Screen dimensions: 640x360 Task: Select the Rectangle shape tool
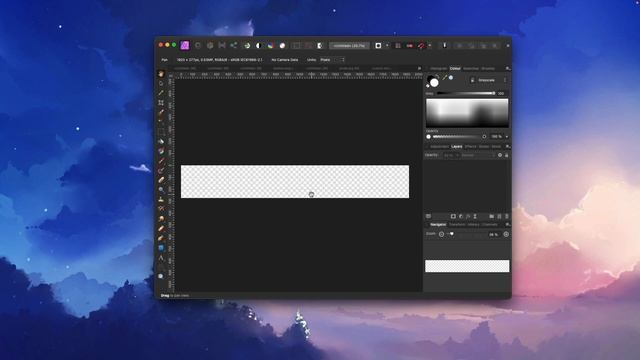tap(161, 248)
